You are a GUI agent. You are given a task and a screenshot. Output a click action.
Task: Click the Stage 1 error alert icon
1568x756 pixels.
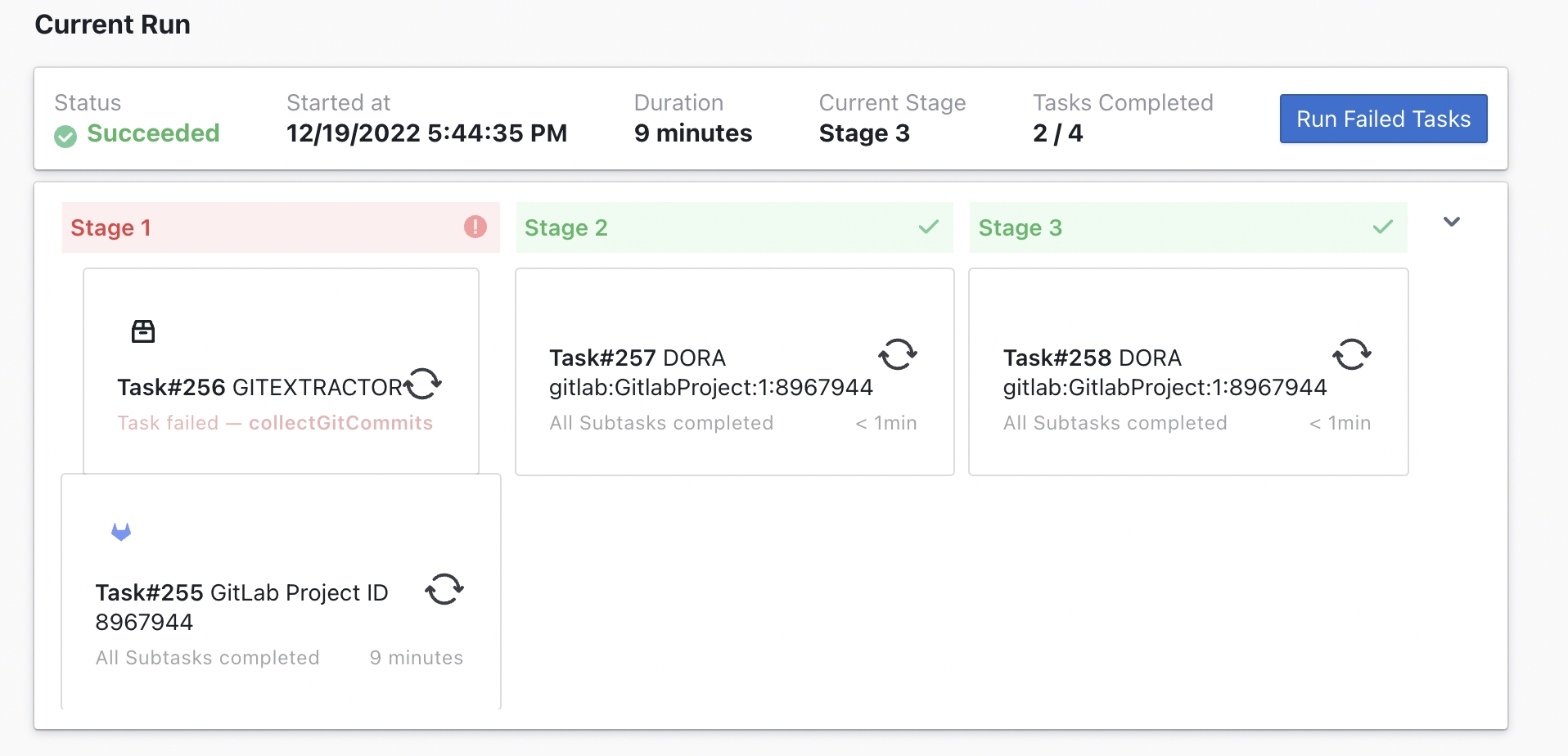pos(475,227)
